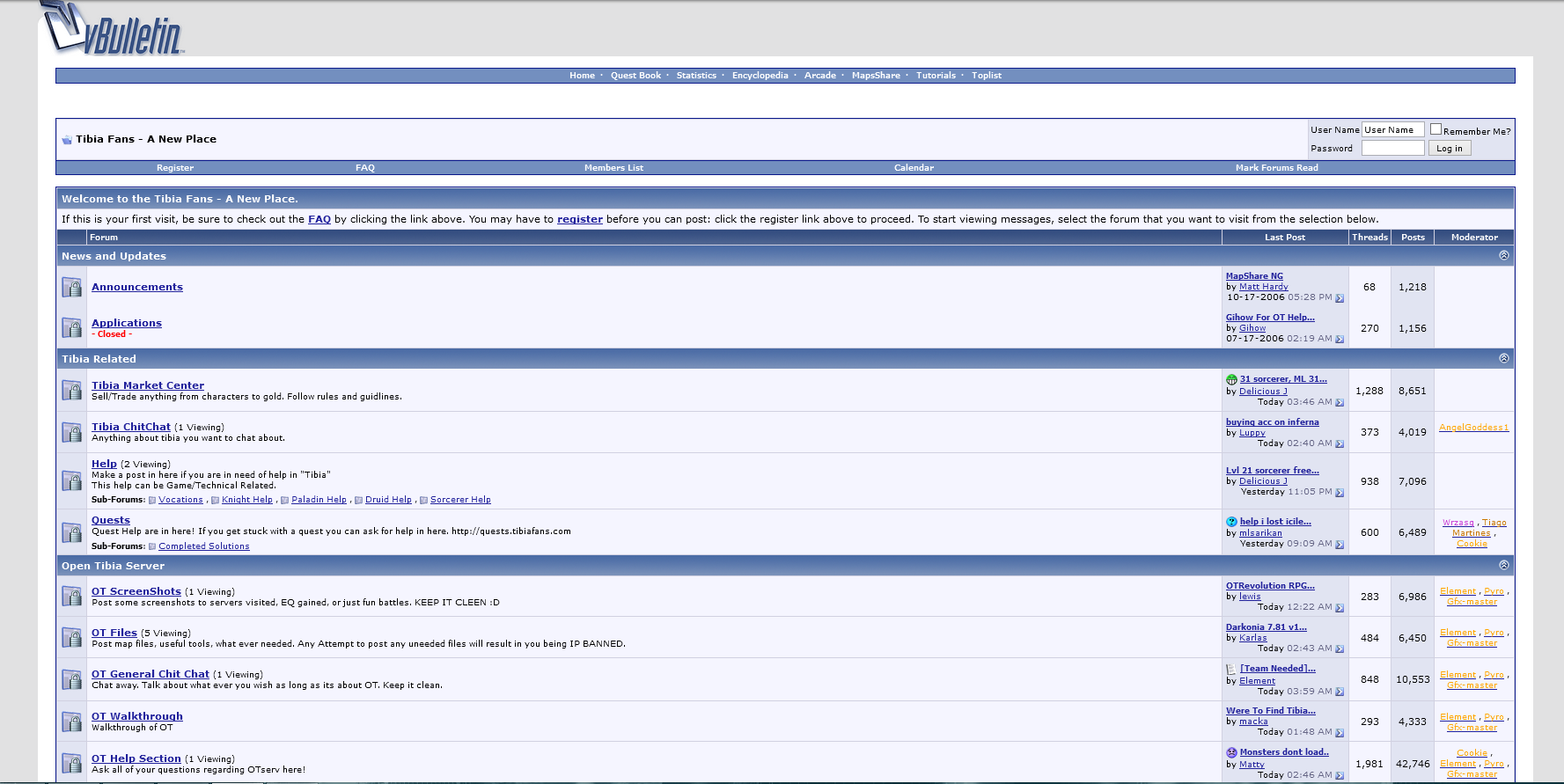Open the Register menu item

[175, 168]
